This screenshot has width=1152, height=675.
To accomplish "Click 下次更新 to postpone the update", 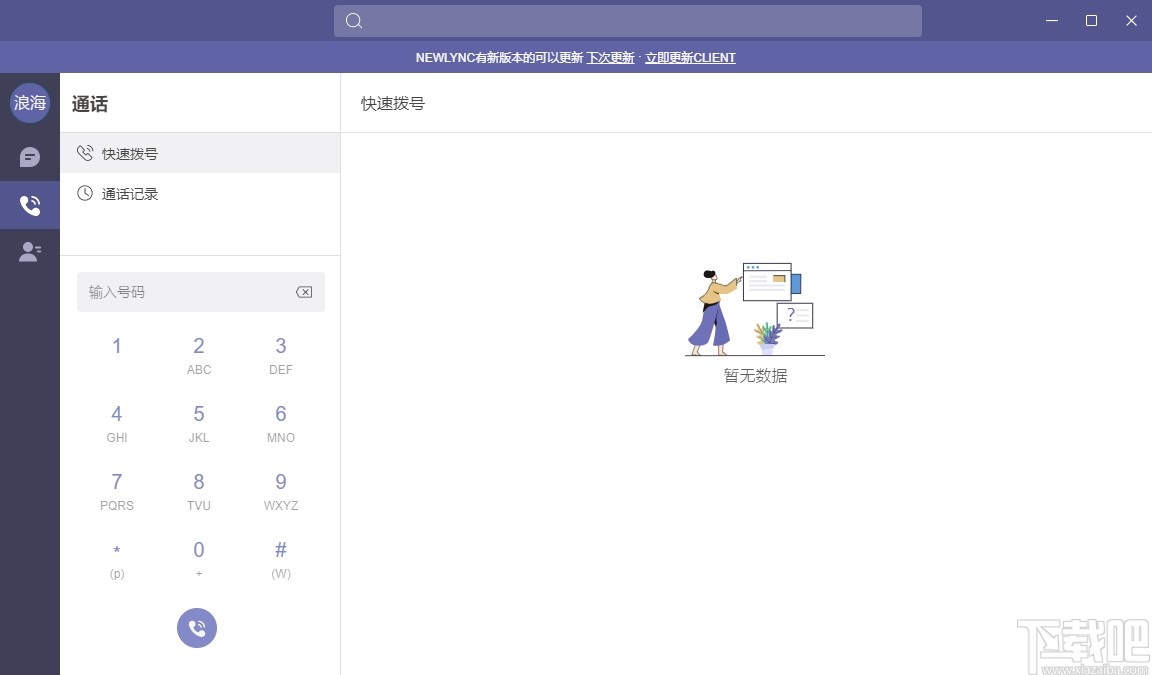I will [x=610, y=57].
